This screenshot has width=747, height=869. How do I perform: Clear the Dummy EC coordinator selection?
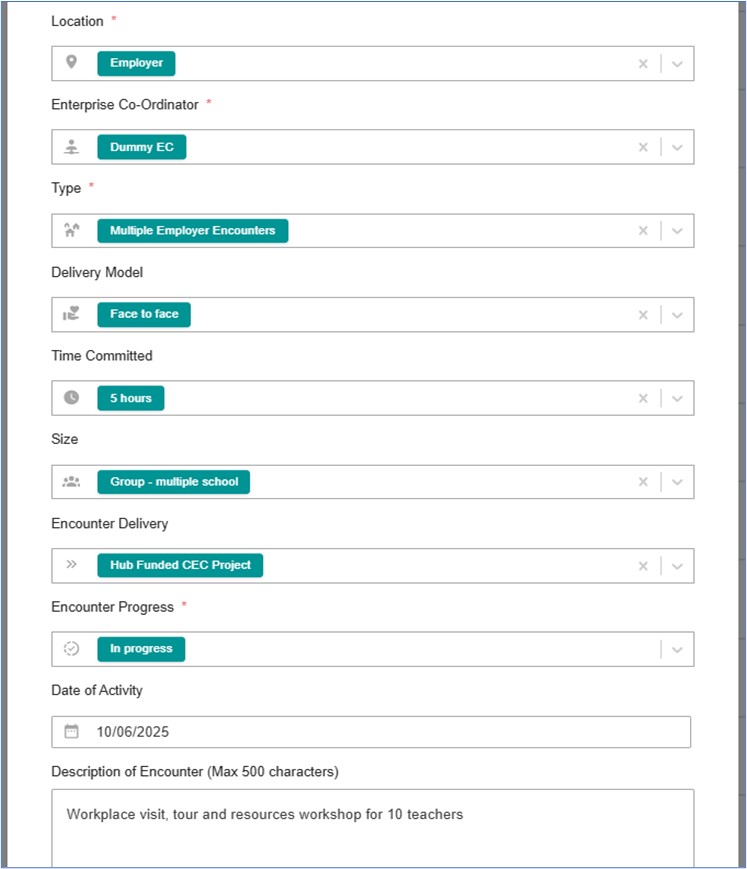(643, 147)
